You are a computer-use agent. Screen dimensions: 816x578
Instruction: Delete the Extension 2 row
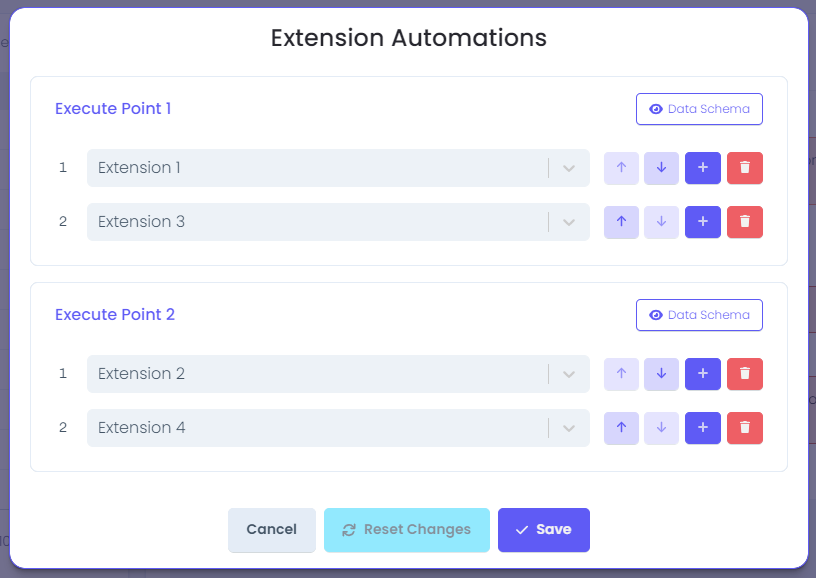tap(745, 374)
